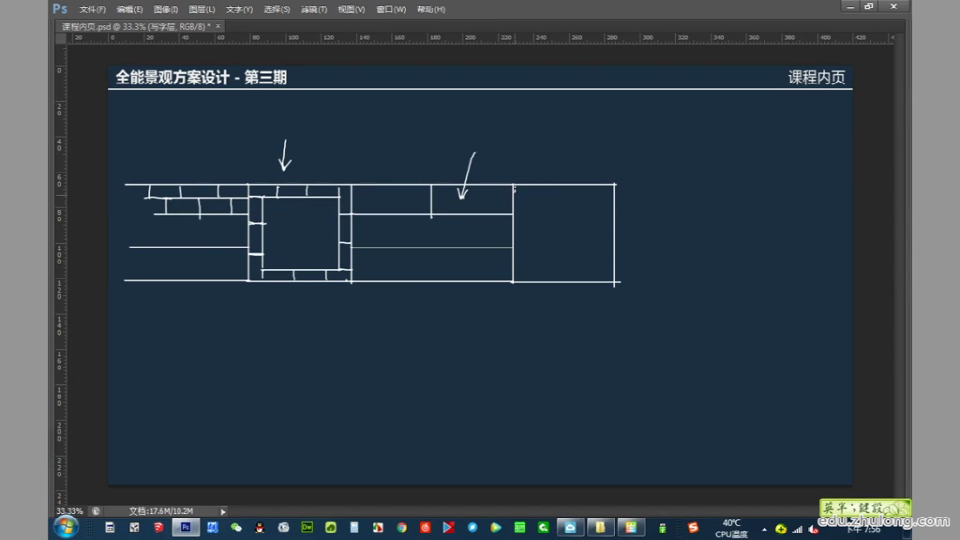Open WeChat from the taskbar

[236, 527]
